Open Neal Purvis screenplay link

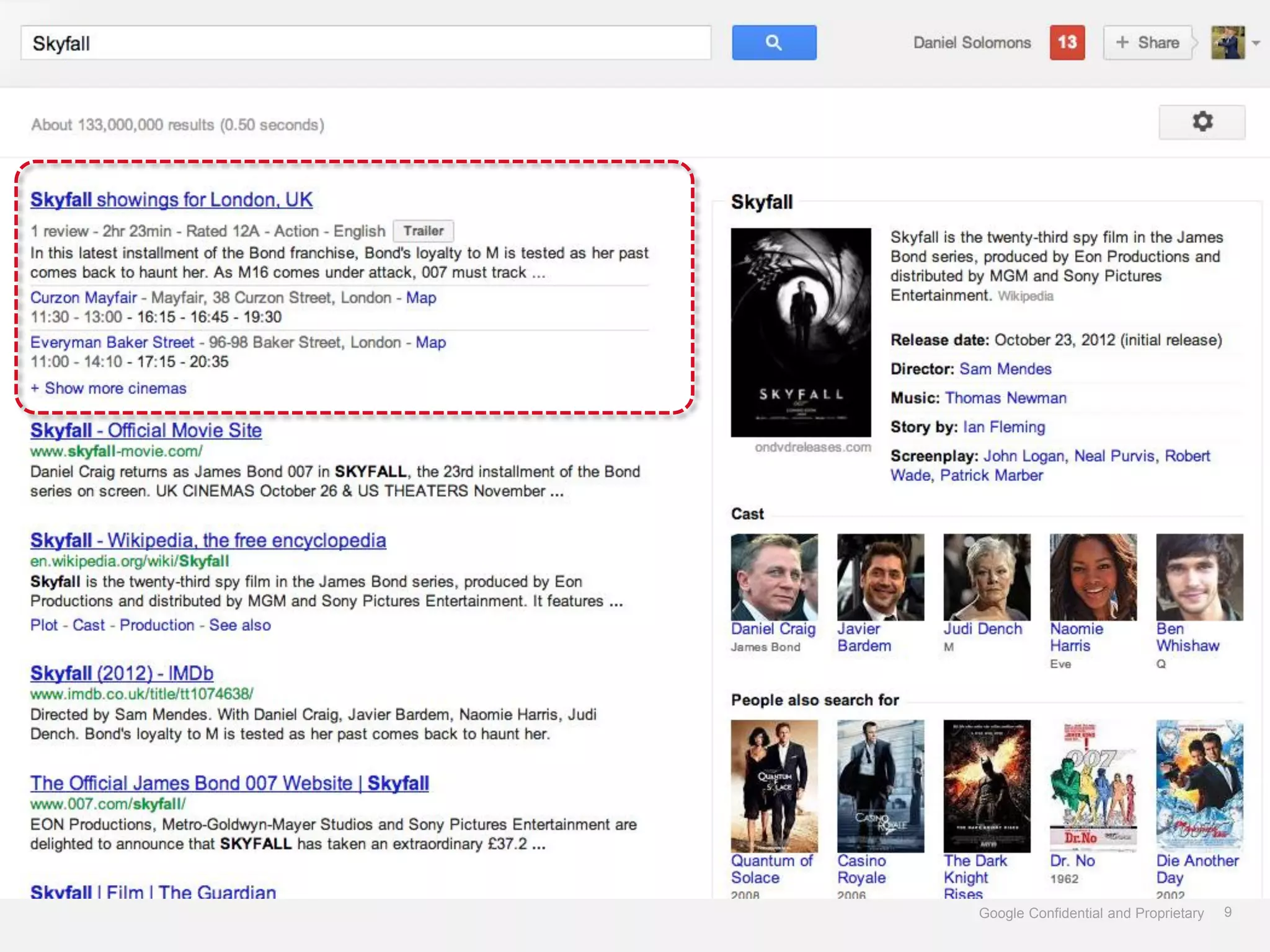coord(1114,456)
